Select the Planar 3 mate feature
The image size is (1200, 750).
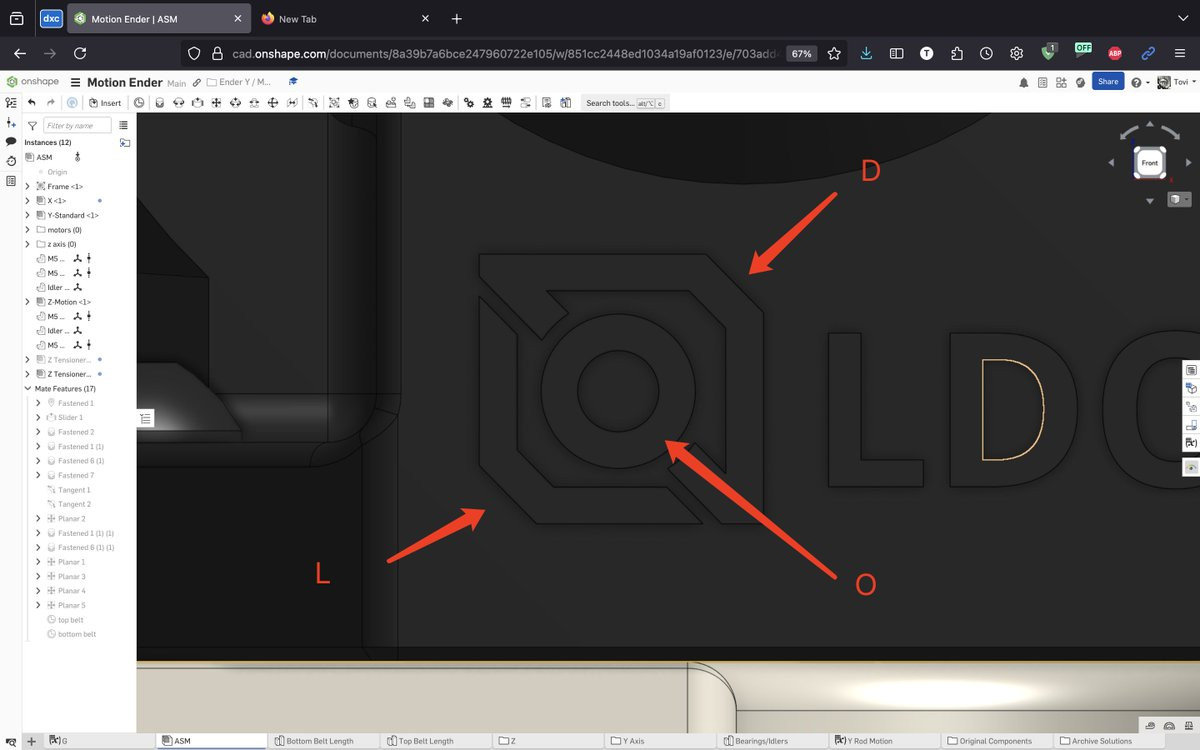click(x=71, y=576)
